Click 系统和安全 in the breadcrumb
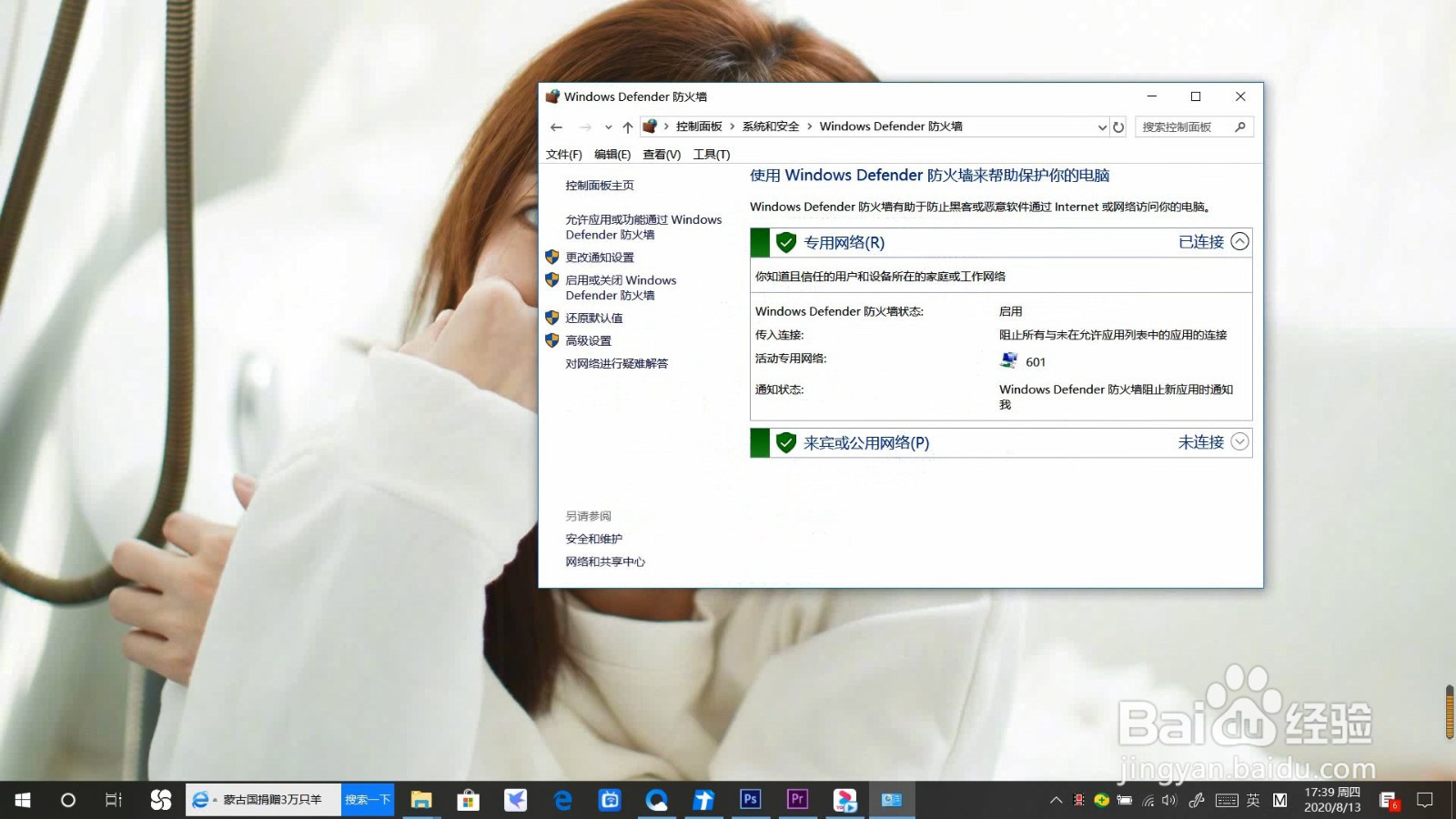This screenshot has height=819, width=1456. 771,126
